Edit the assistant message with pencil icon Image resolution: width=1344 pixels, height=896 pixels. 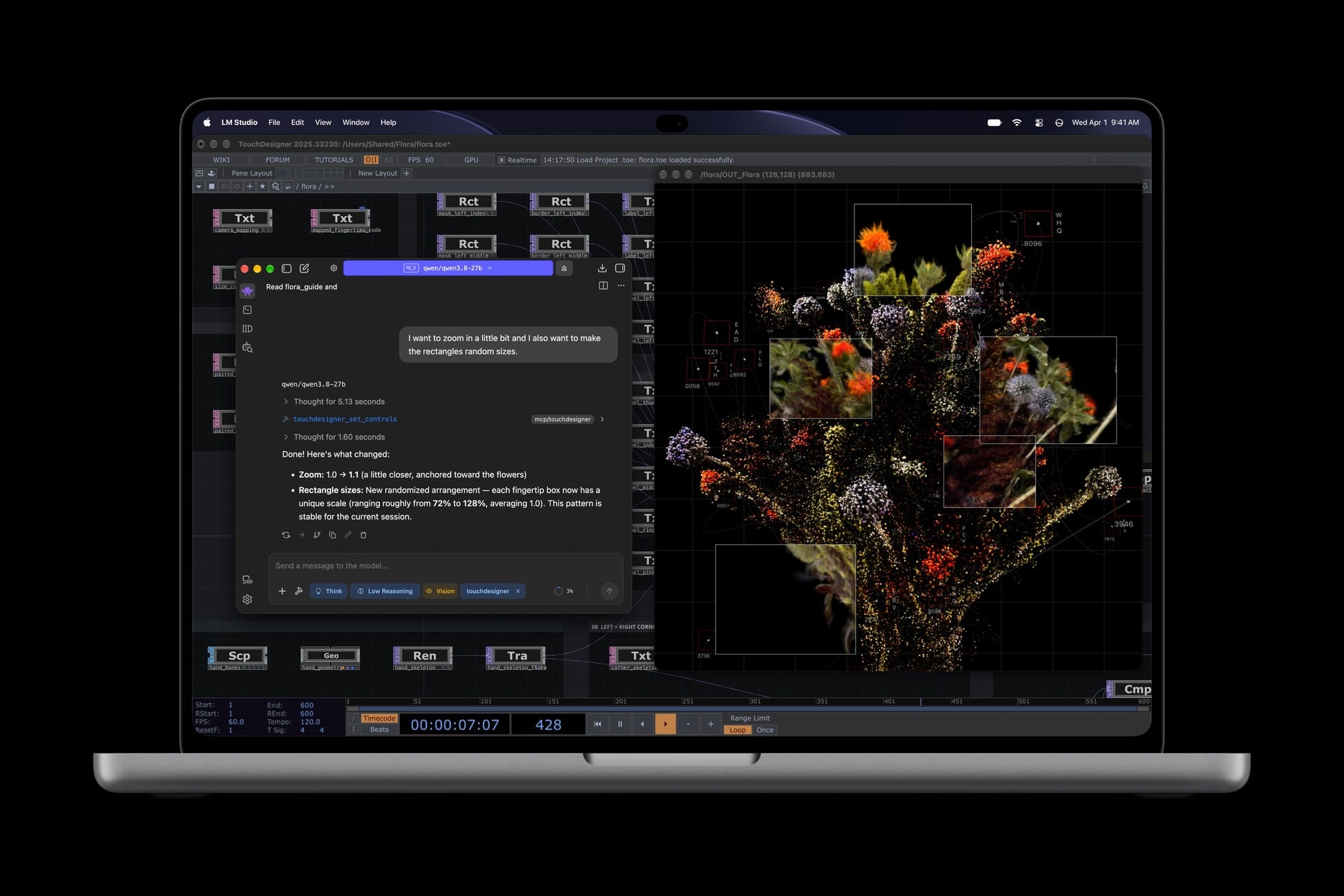pos(348,535)
